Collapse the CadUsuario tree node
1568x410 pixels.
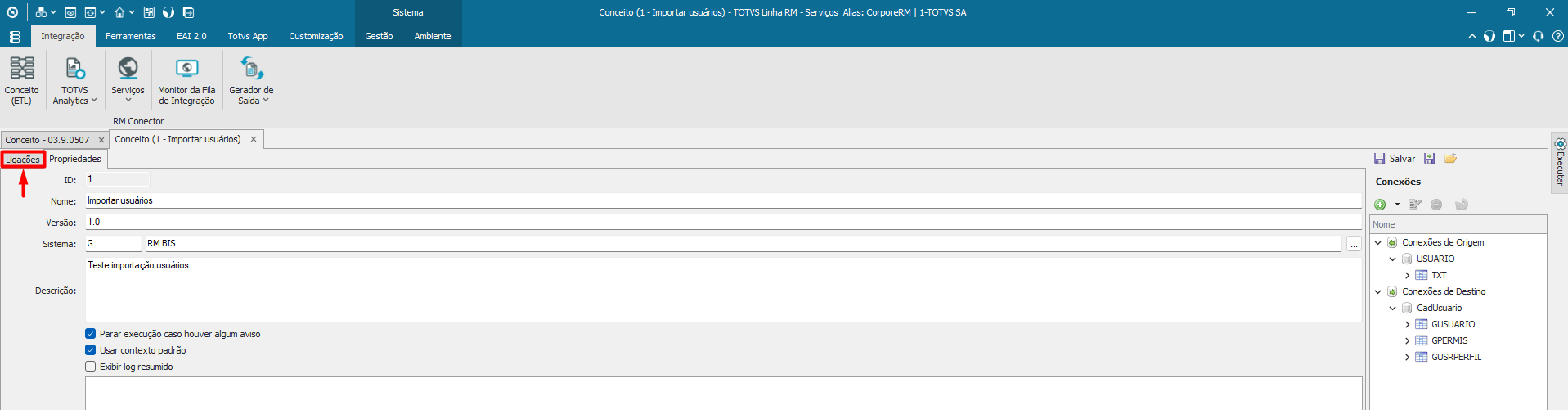click(x=1393, y=309)
